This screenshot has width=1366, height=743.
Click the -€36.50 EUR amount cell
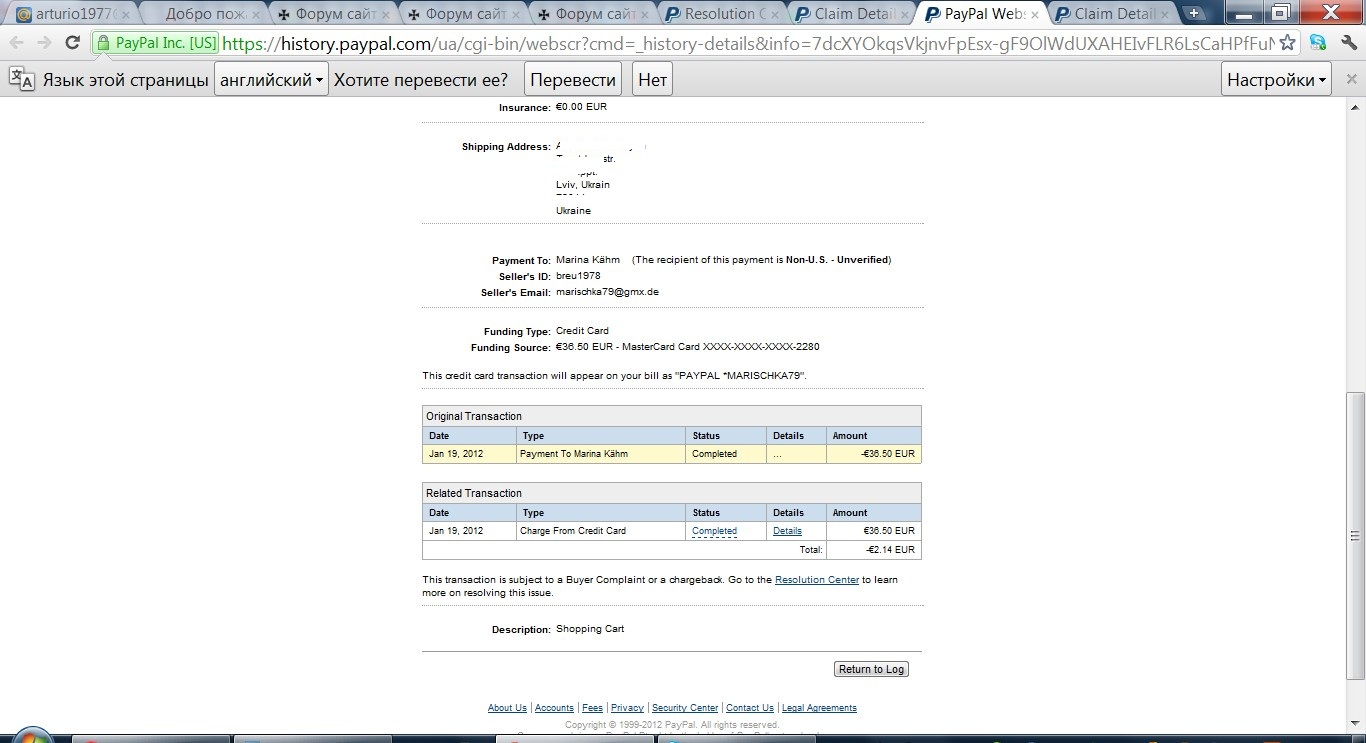874,454
